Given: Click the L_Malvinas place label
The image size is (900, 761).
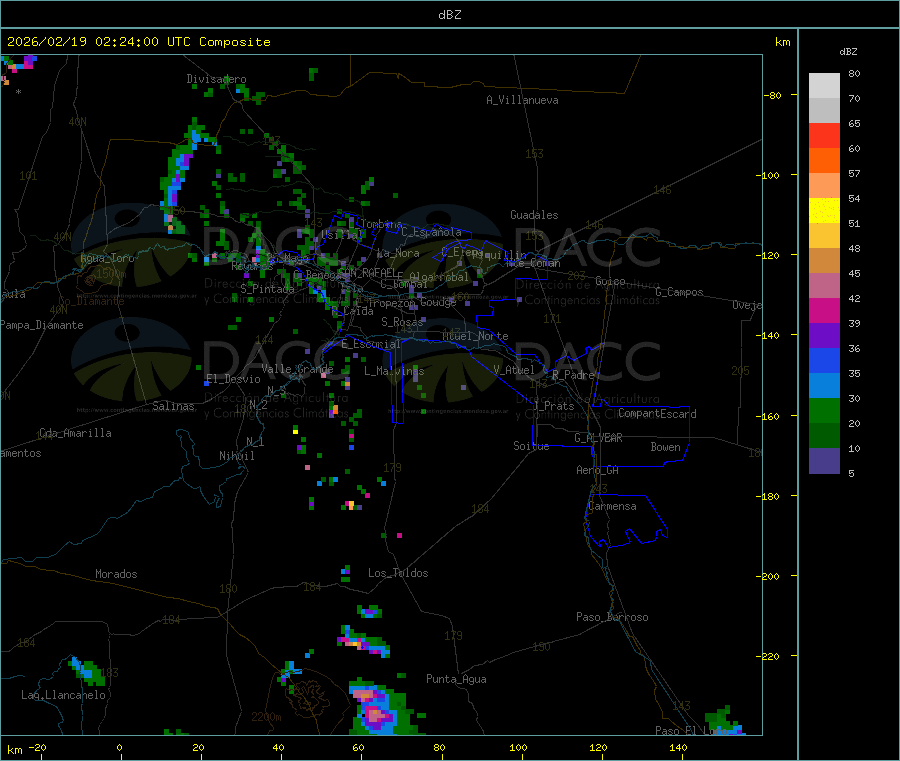Looking at the screenshot, I should pos(394,371).
